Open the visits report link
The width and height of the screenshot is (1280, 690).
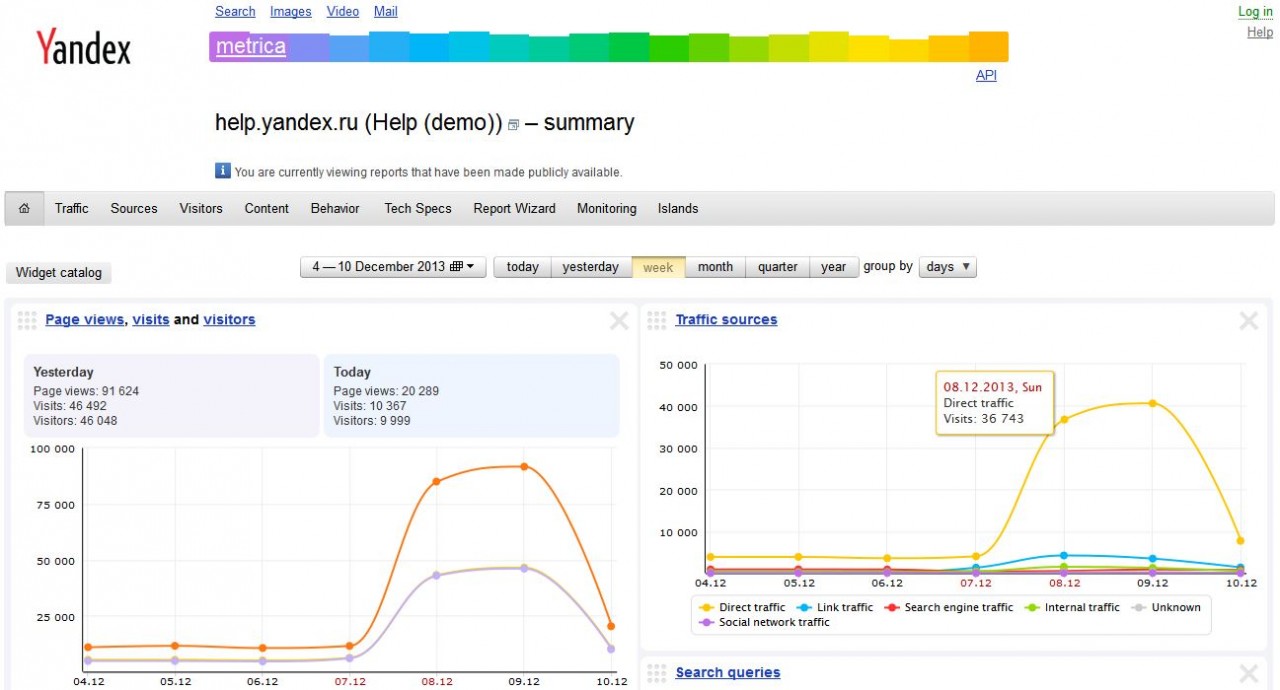[x=151, y=320]
